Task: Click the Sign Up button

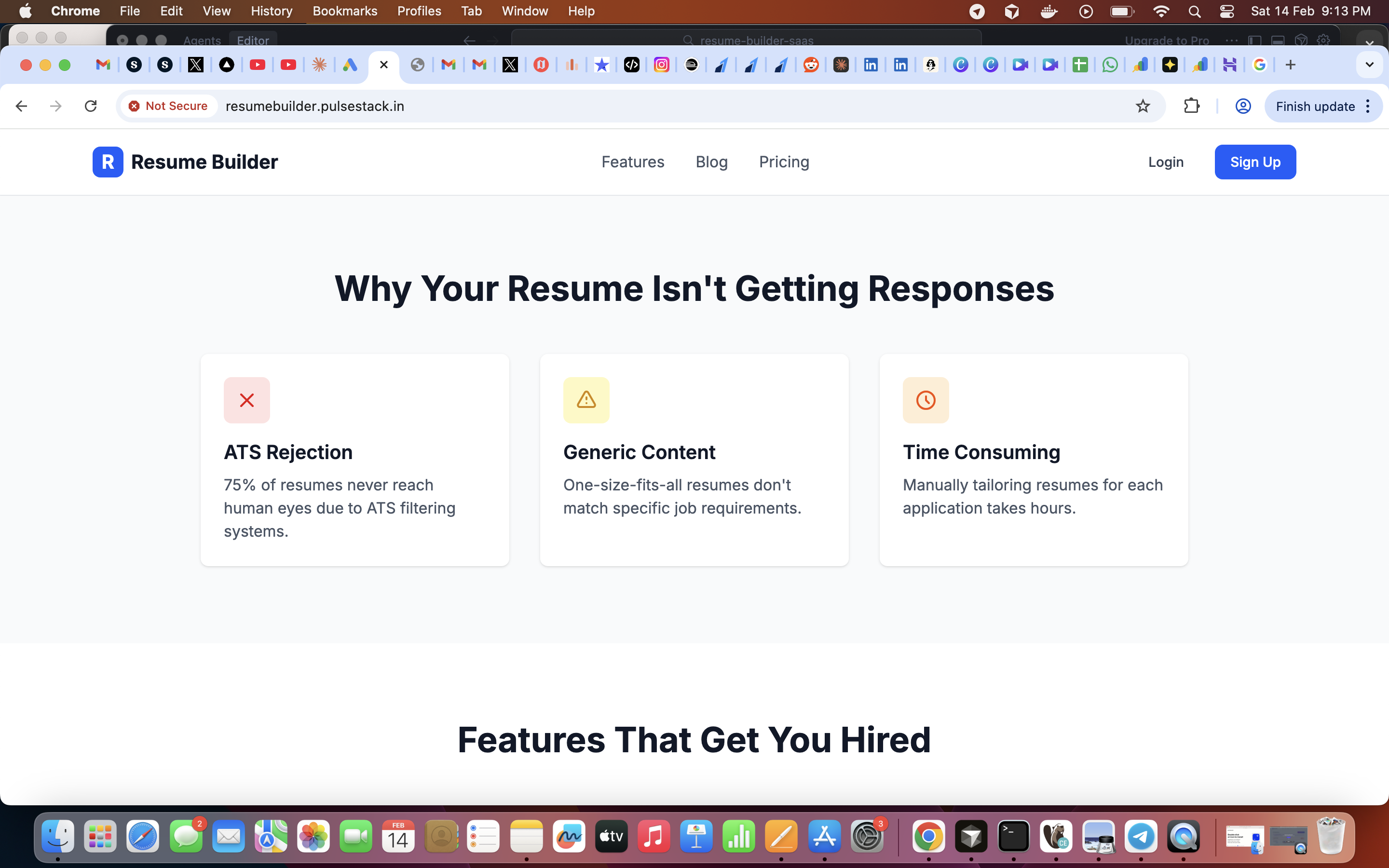Action: tap(1255, 162)
